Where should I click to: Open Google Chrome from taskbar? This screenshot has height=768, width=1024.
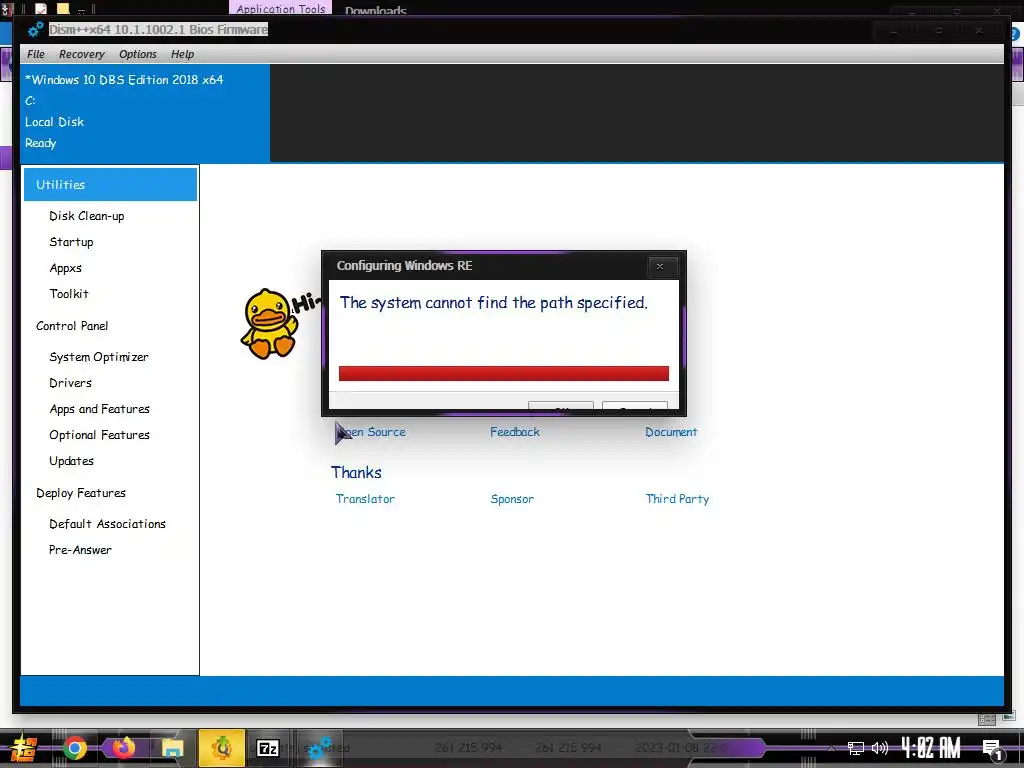pyautogui.click(x=74, y=748)
